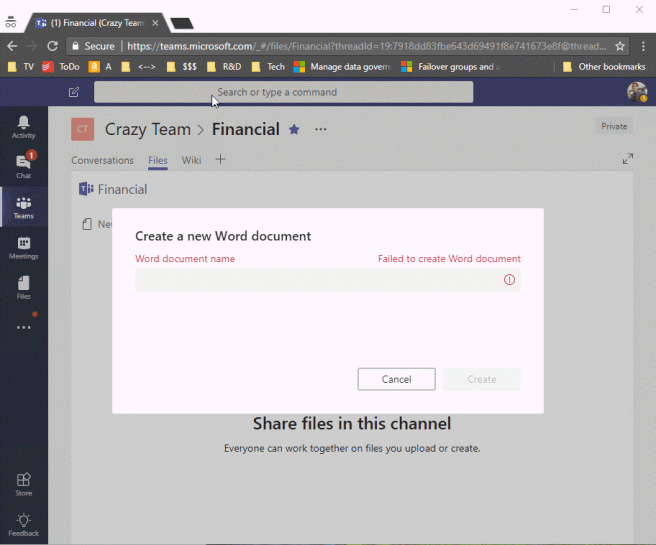Click the incognito icon in Chrome
Screen dimensions: 656x545
coord(11,22)
